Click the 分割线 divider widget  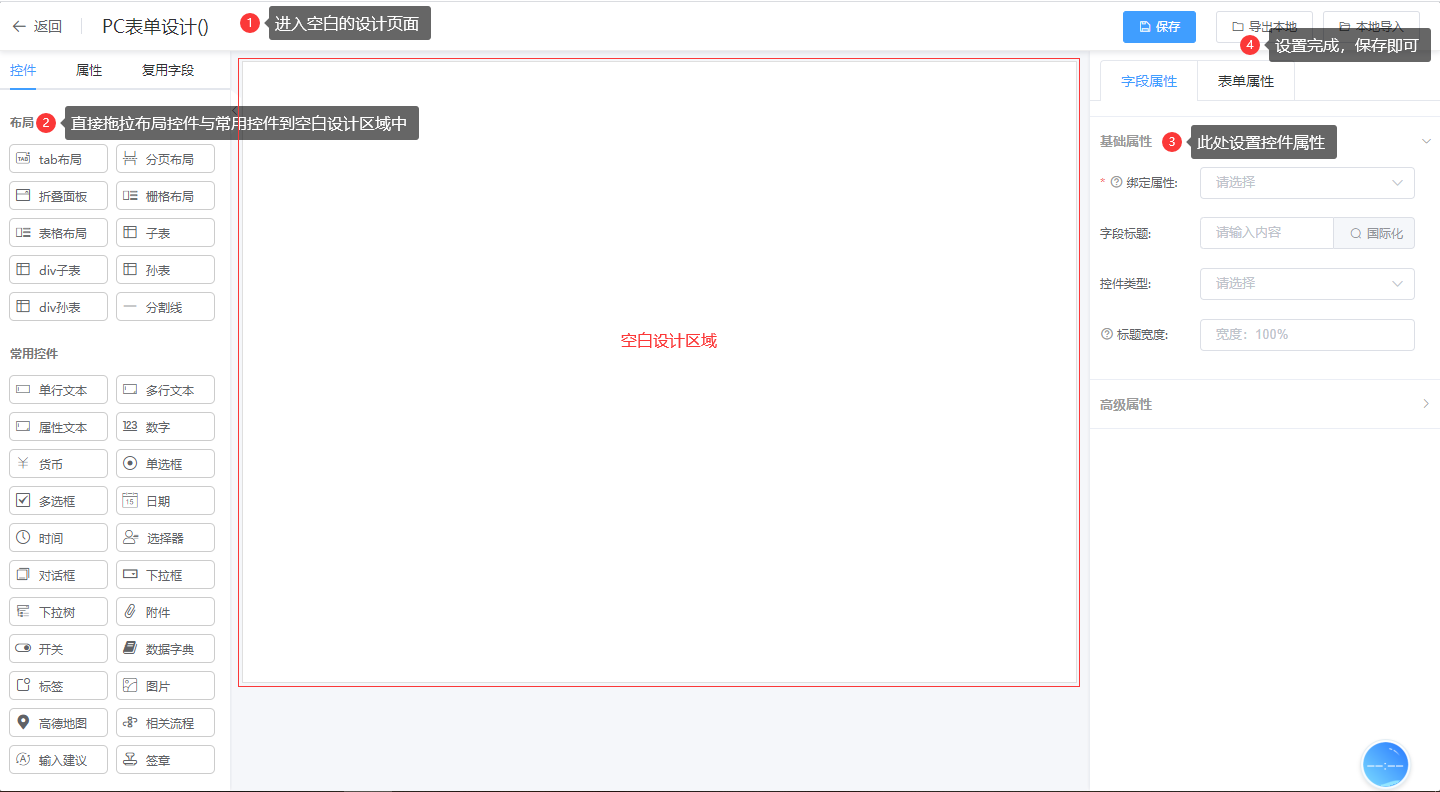click(x=166, y=307)
